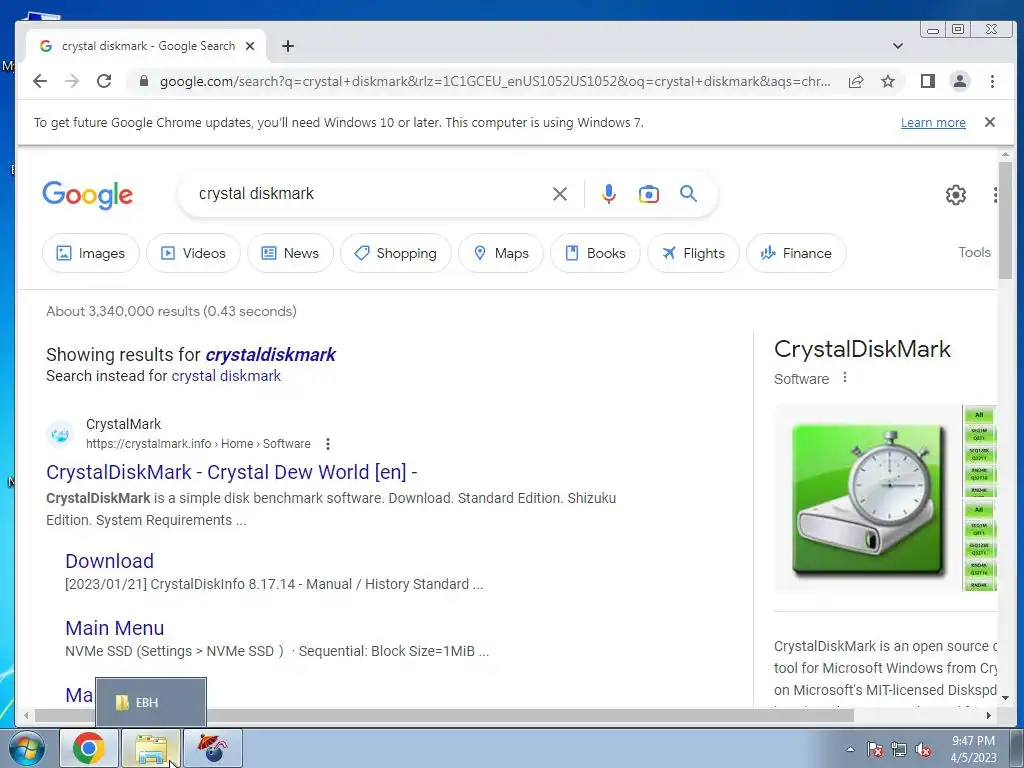Close the crystal diskmark Google Search tab
Viewport: 1024px width, 768px height.
pos(249,46)
